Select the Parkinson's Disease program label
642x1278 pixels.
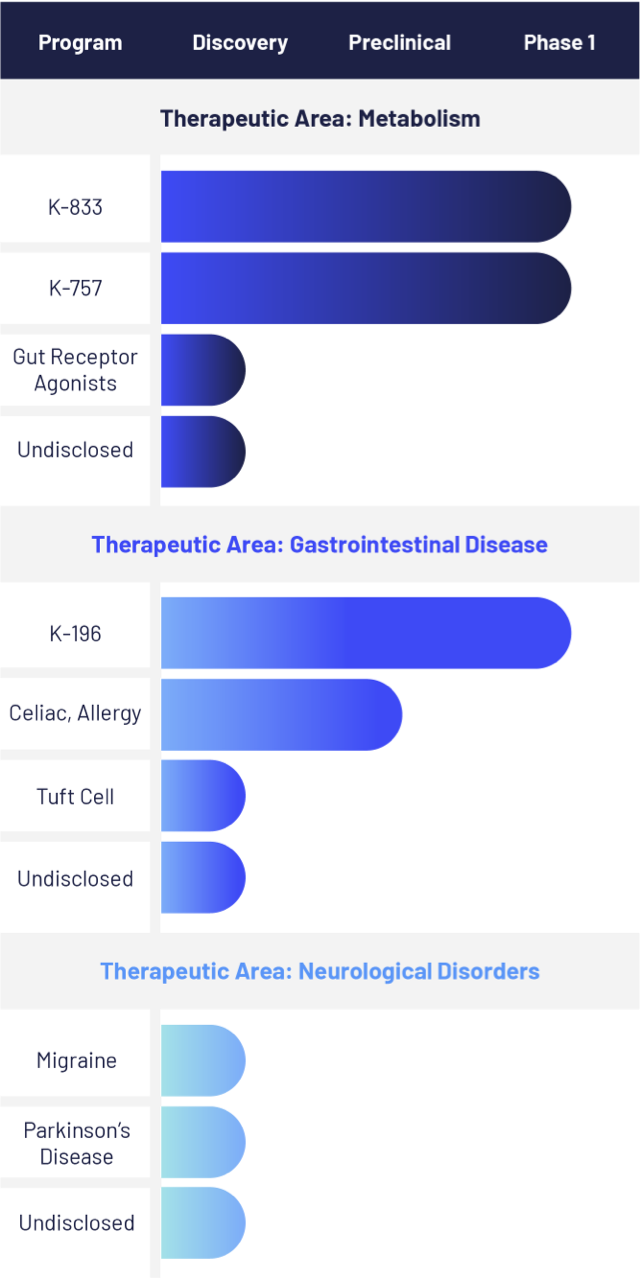(x=76, y=1143)
